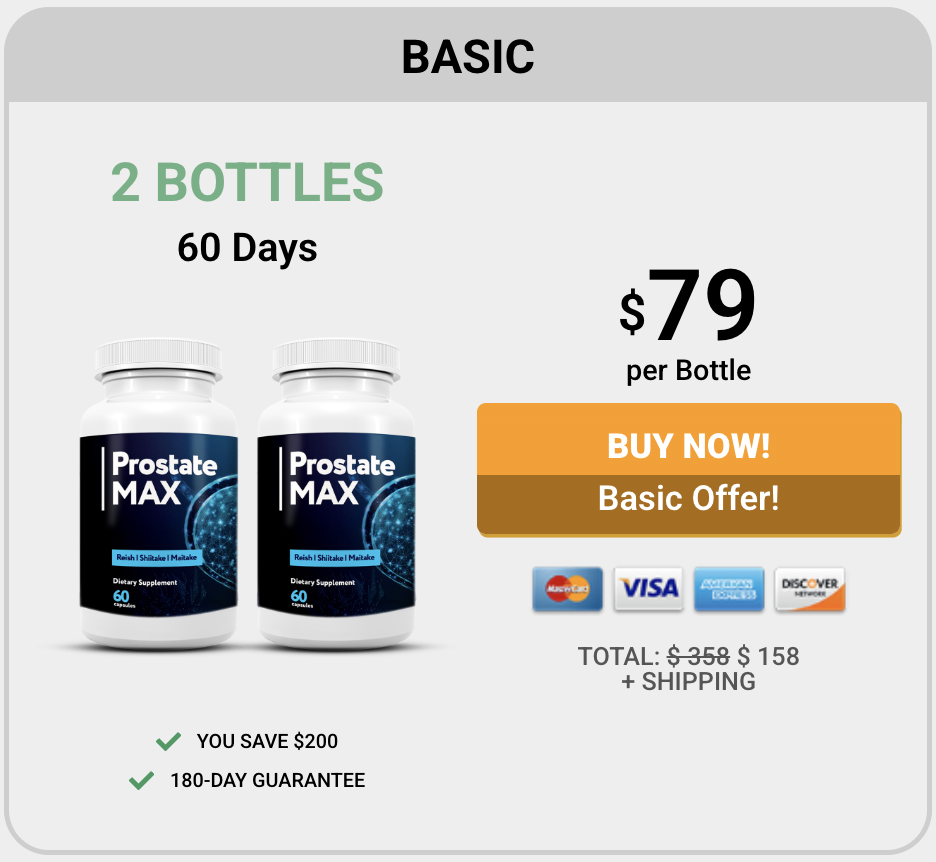Click the YOU SAVE $200 text
Image resolution: width=936 pixels, height=862 pixels.
267,741
